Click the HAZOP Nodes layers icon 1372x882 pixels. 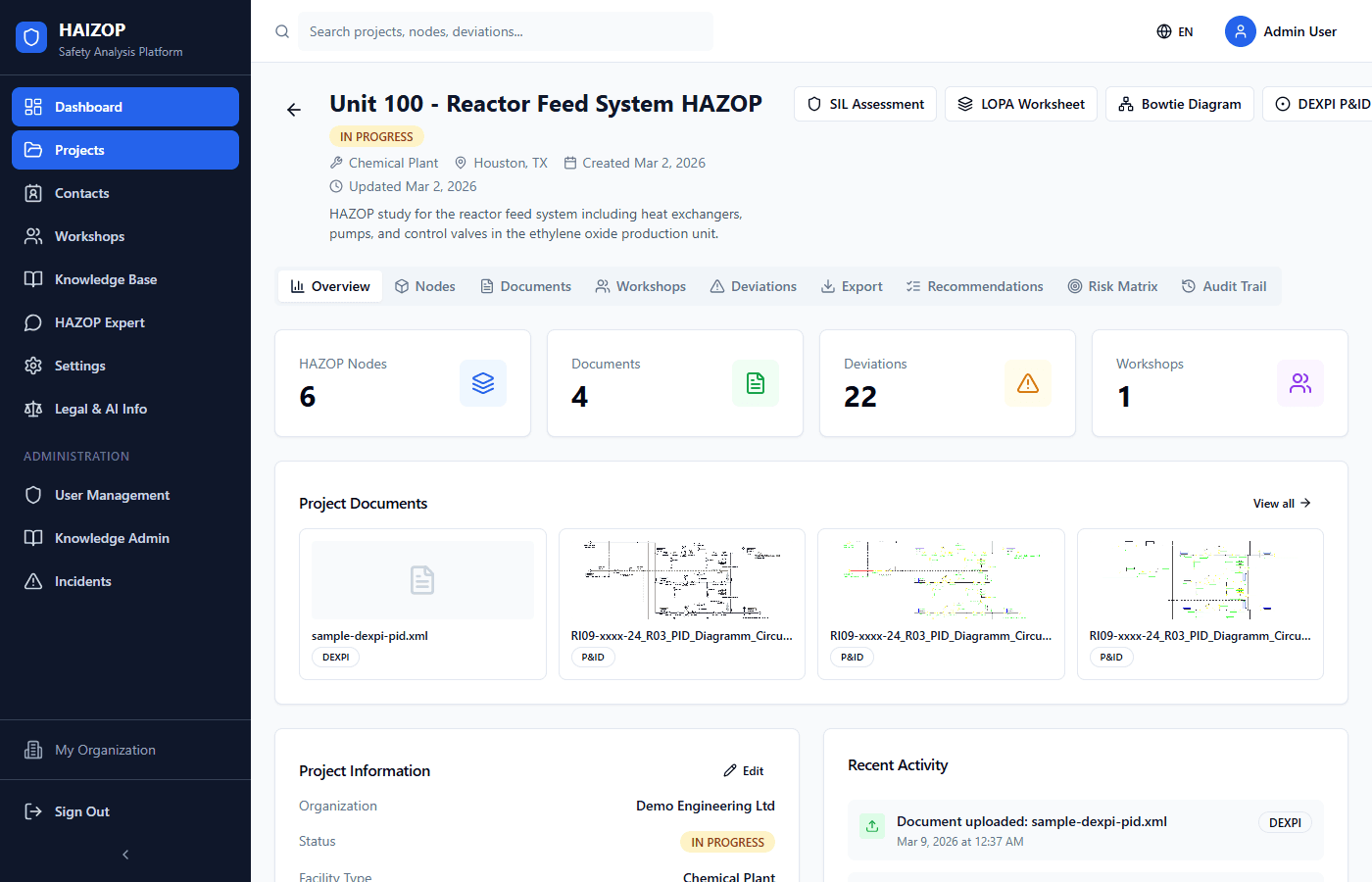482,383
